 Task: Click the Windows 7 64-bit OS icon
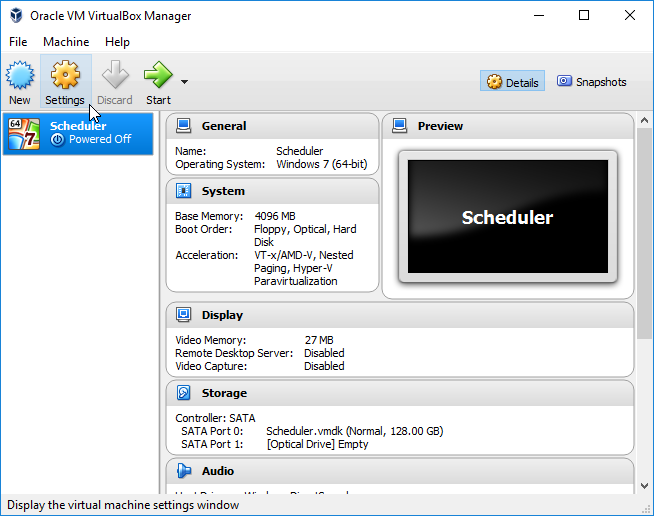(x=24, y=134)
